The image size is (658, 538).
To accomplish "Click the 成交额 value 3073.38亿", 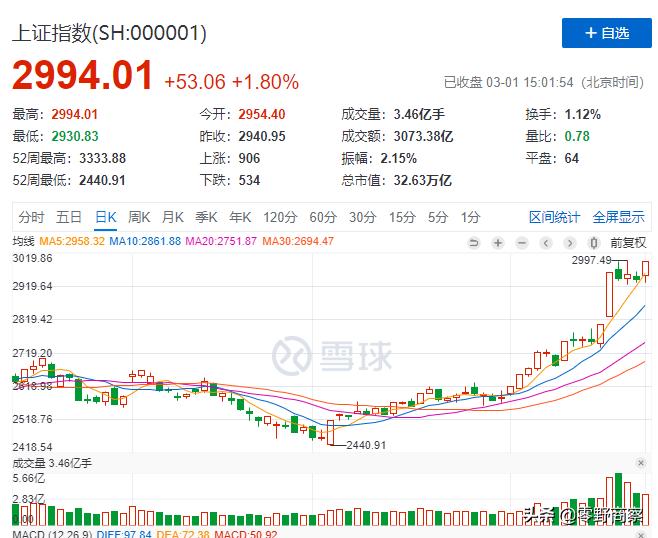I will click(423, 136).
